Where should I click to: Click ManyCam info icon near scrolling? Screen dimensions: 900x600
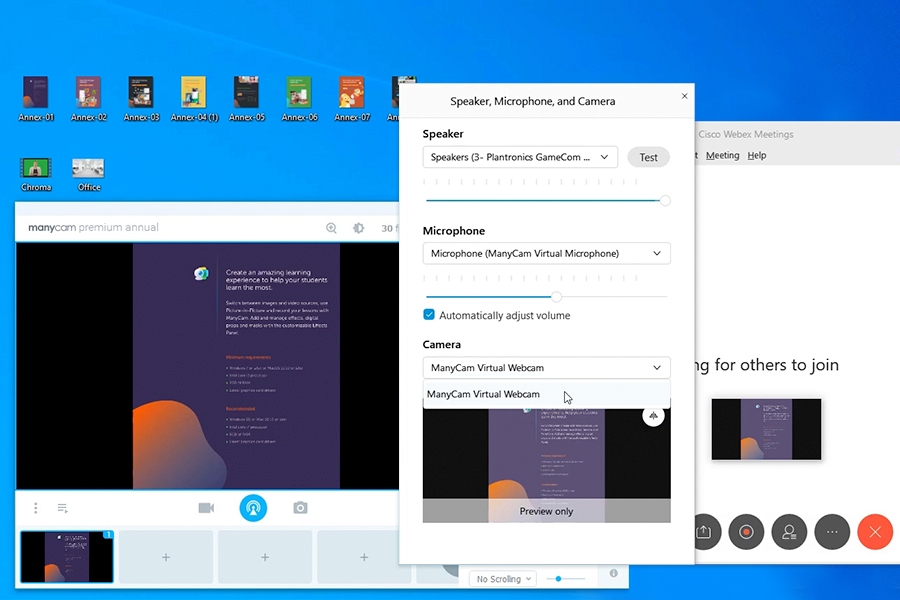(x=614, y=573)
